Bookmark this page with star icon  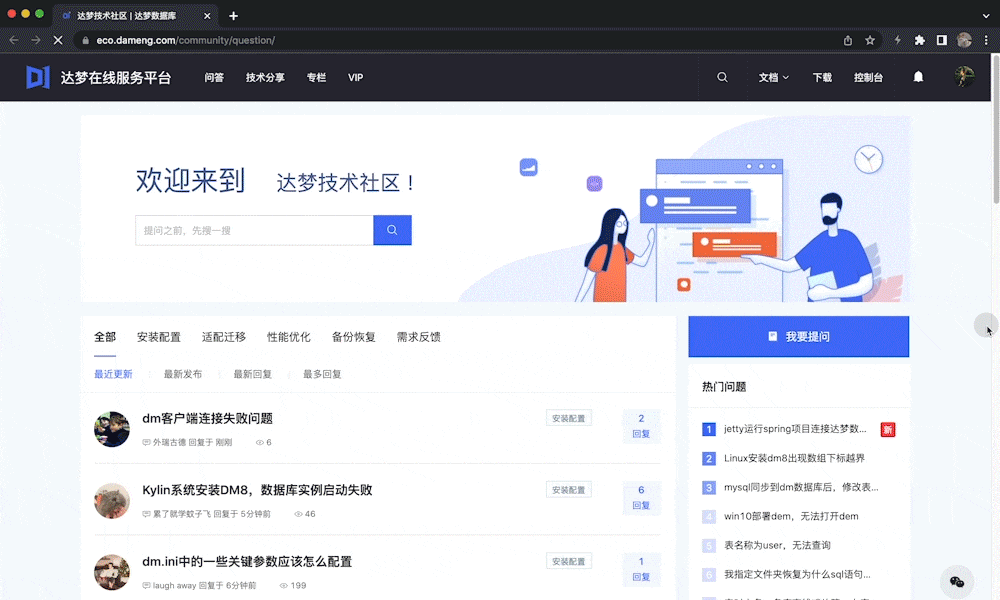click(870, 40)
